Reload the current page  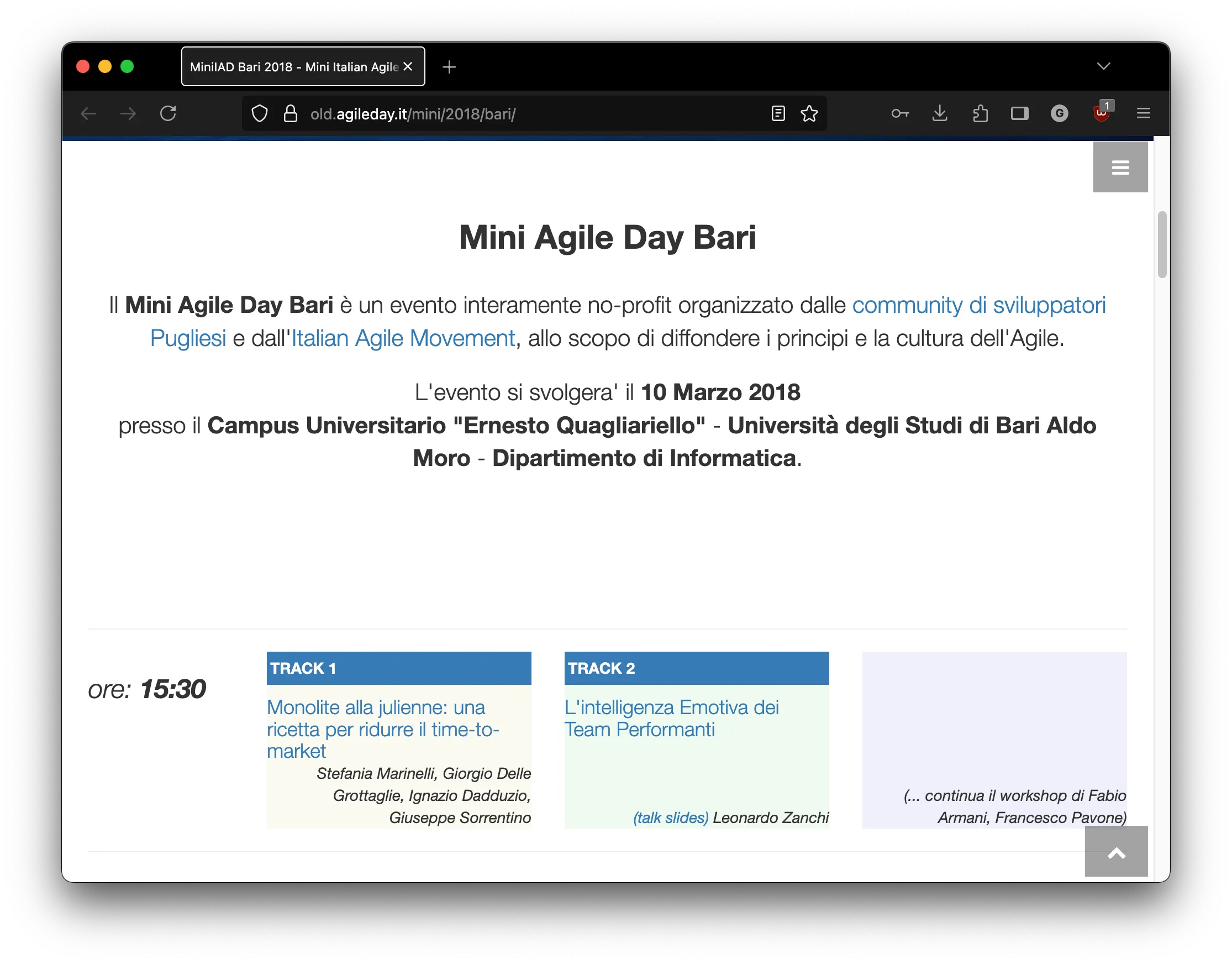coord(167,113)
